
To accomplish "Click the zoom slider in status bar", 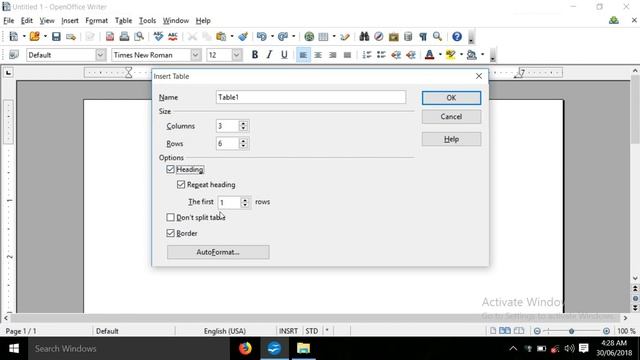I will pos(571,331).
